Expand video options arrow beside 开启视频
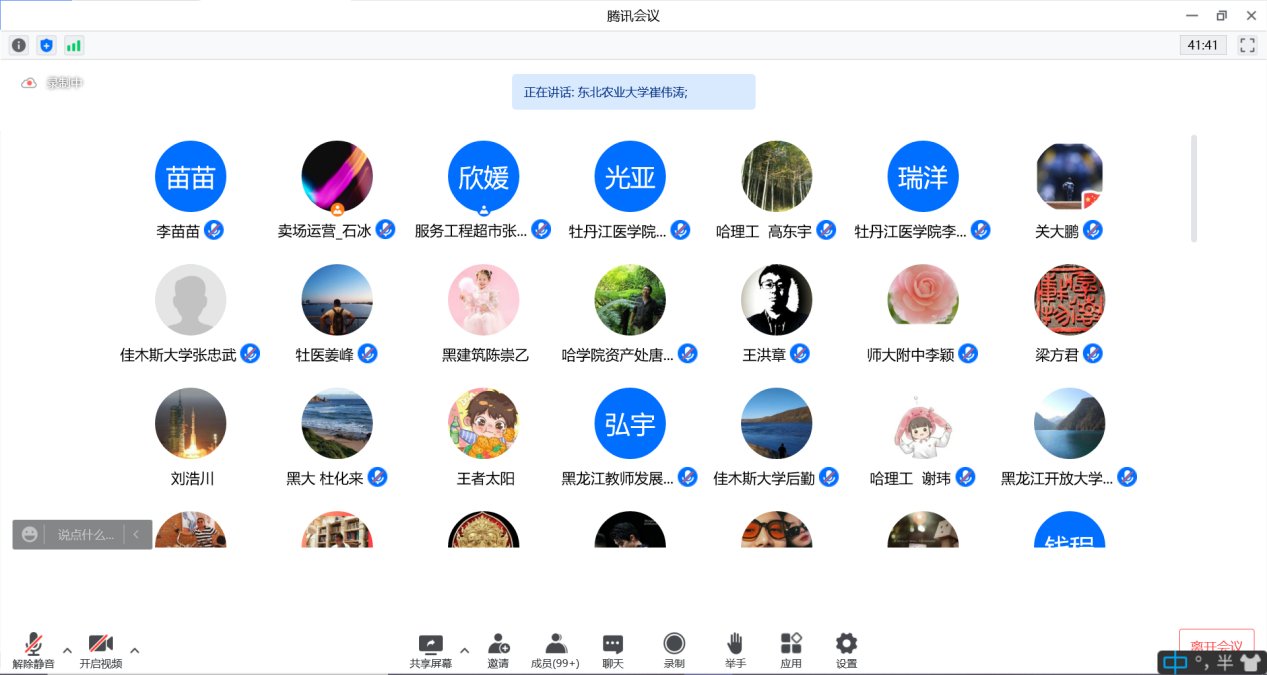The width and height of the screenshot is (1267, 675). point(134,650)
